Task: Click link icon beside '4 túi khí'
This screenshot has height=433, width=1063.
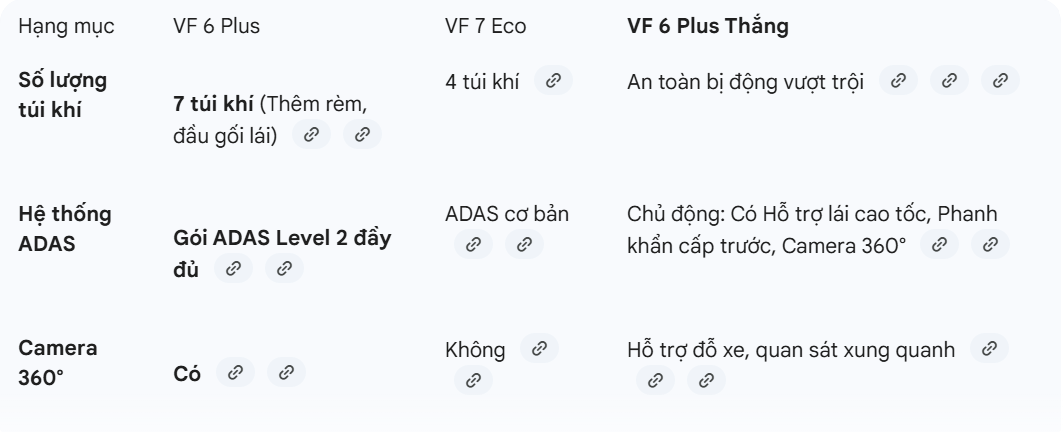Action: (x=554, y=81)
